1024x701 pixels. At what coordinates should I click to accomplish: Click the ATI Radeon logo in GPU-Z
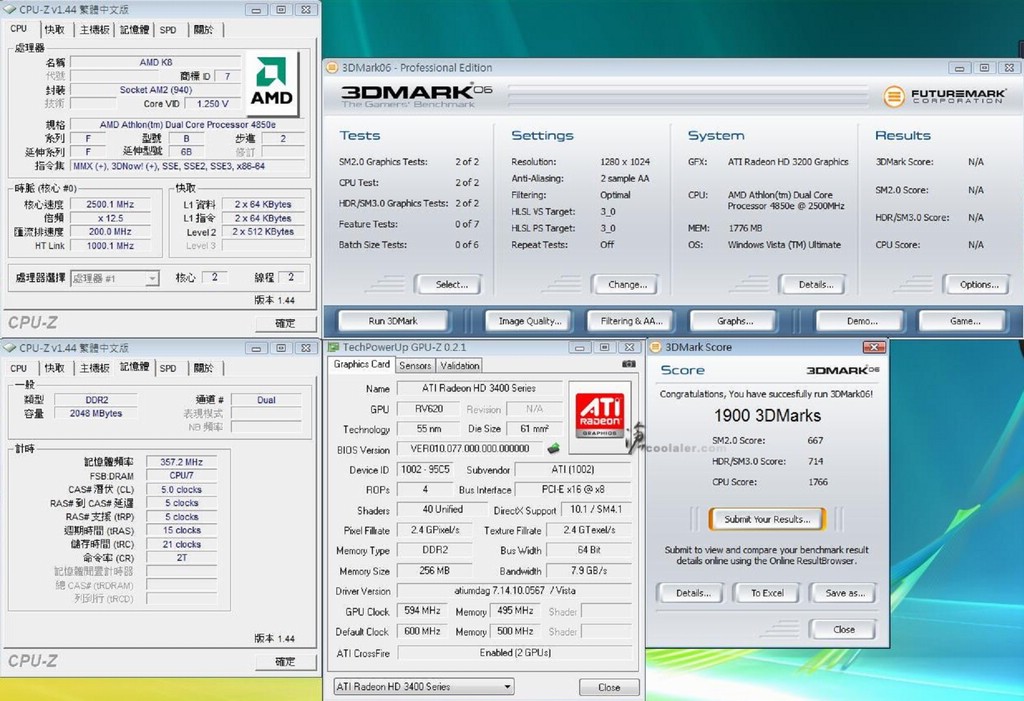(x=600, y=416)
